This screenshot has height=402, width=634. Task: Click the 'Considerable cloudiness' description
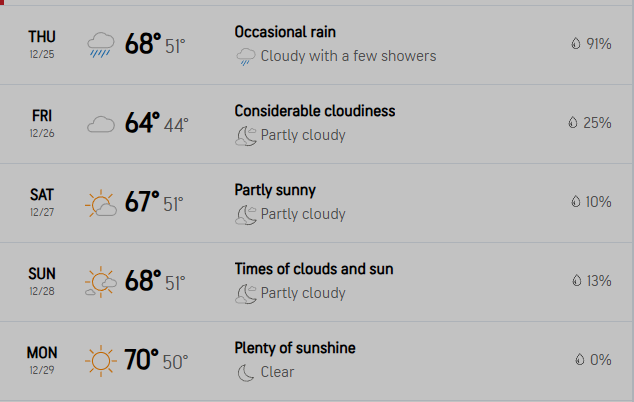click(315, 111)
